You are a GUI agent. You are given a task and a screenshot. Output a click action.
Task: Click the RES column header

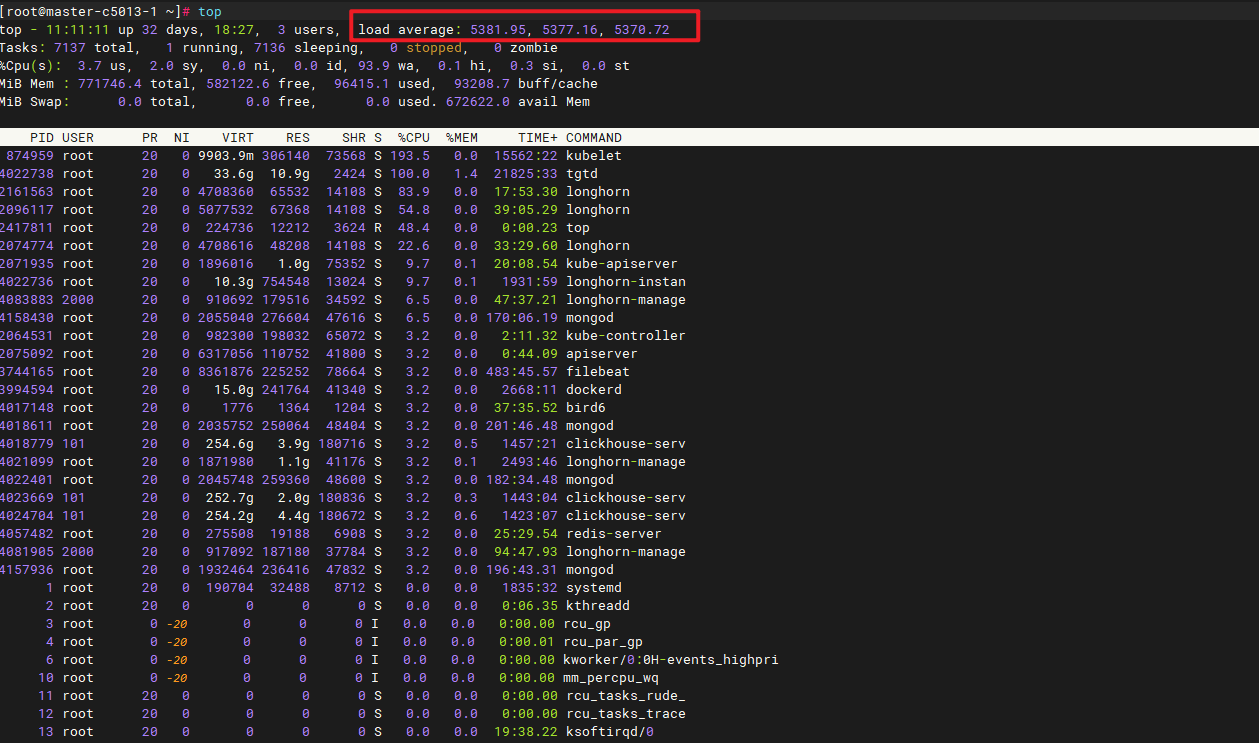[297, 137]
